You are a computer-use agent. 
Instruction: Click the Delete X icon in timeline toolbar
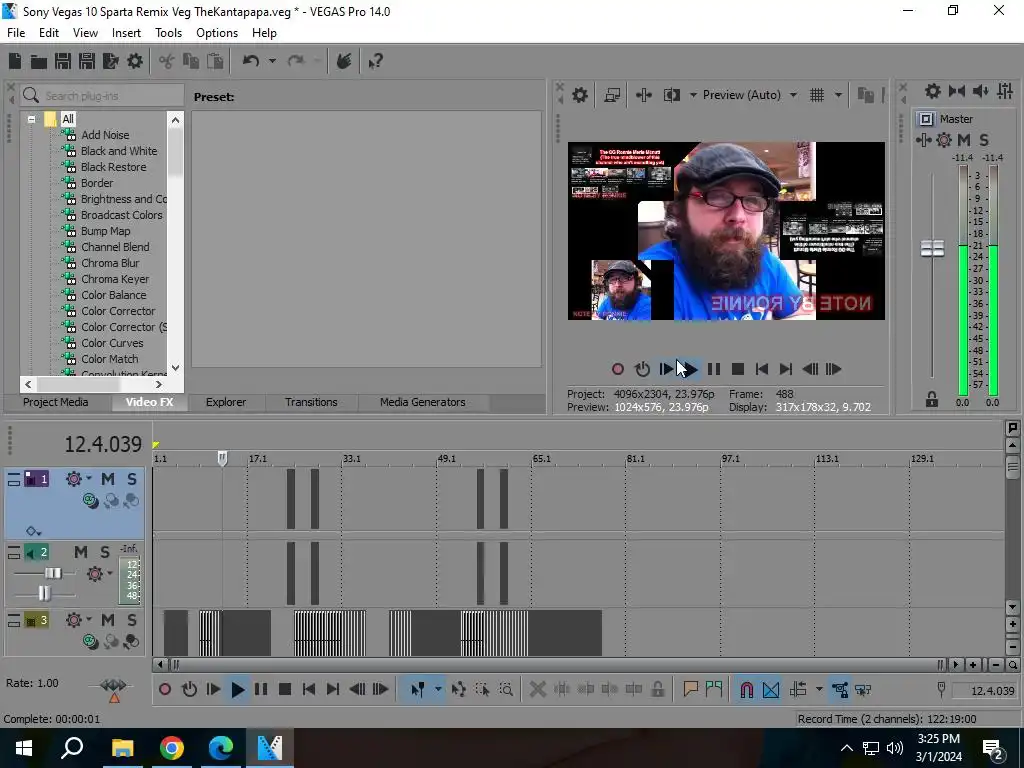click(537, 690)
